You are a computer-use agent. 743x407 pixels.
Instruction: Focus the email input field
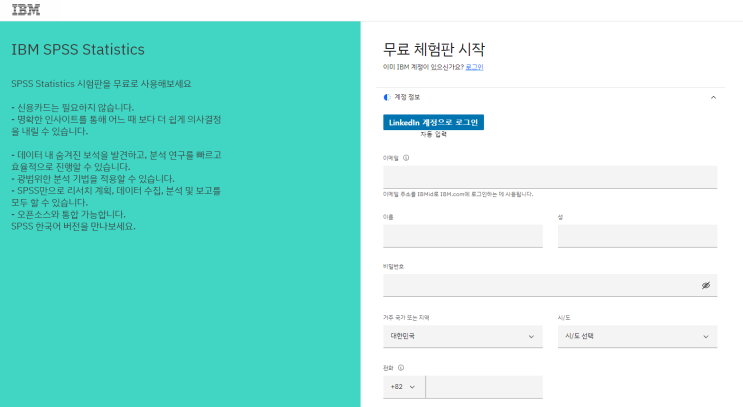pyautogui.click(x=550, y=177)
